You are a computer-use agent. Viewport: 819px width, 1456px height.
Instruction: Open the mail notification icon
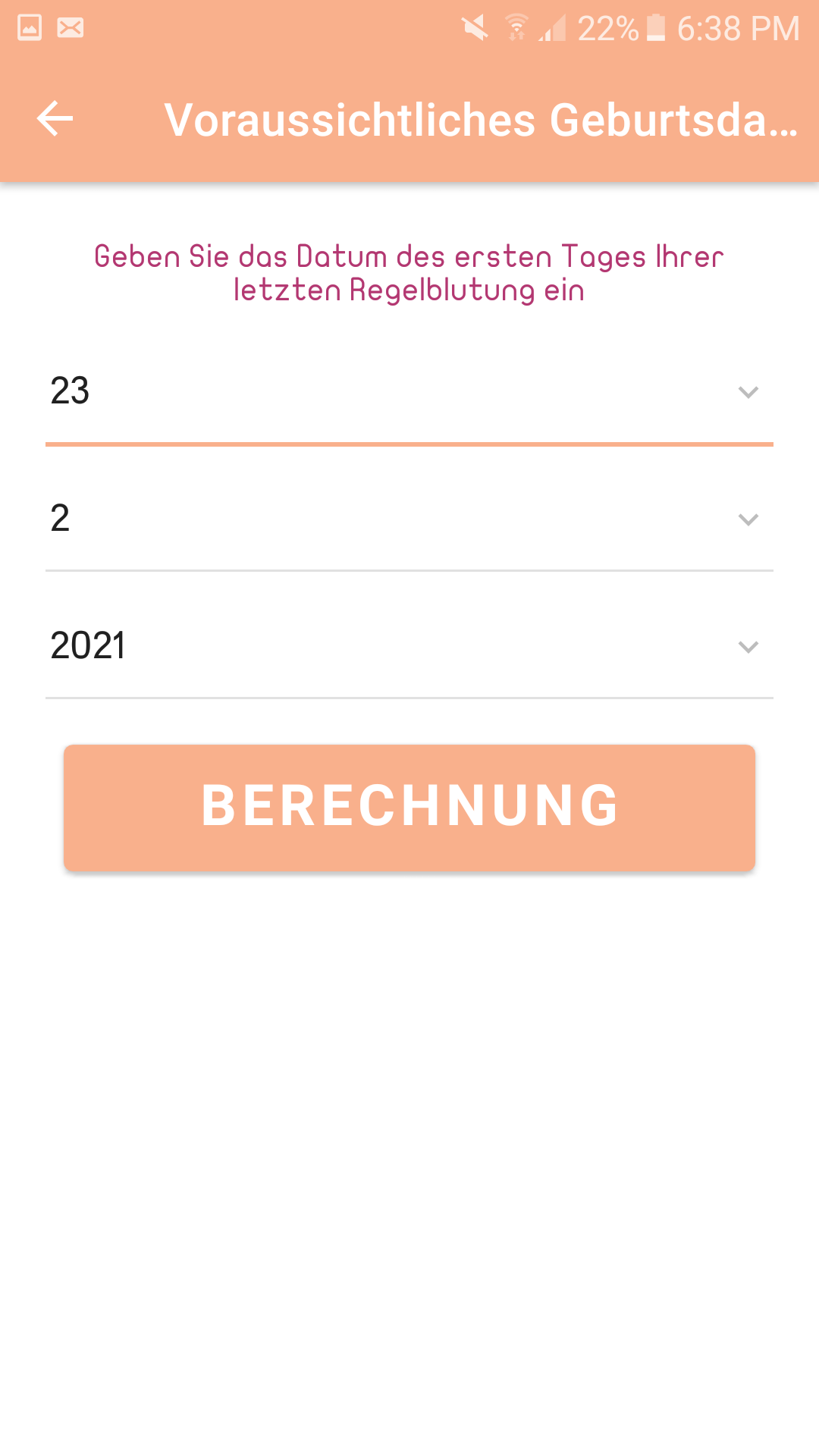pos(71,28)
